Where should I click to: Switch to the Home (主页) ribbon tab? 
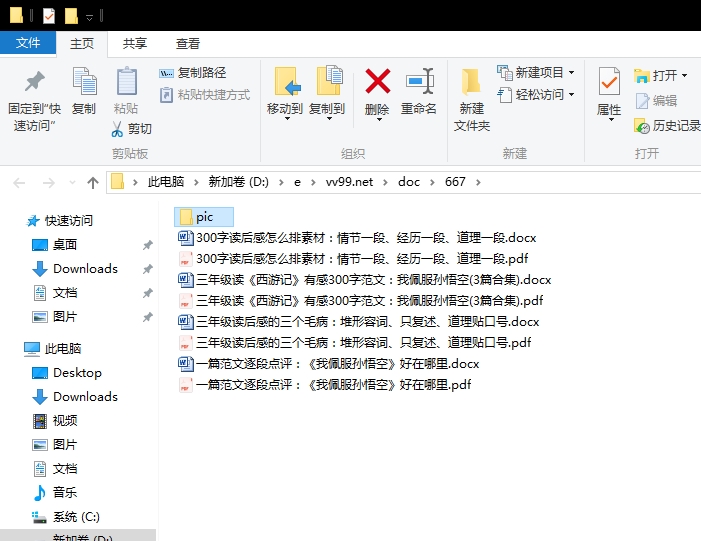tap(82, 43)
